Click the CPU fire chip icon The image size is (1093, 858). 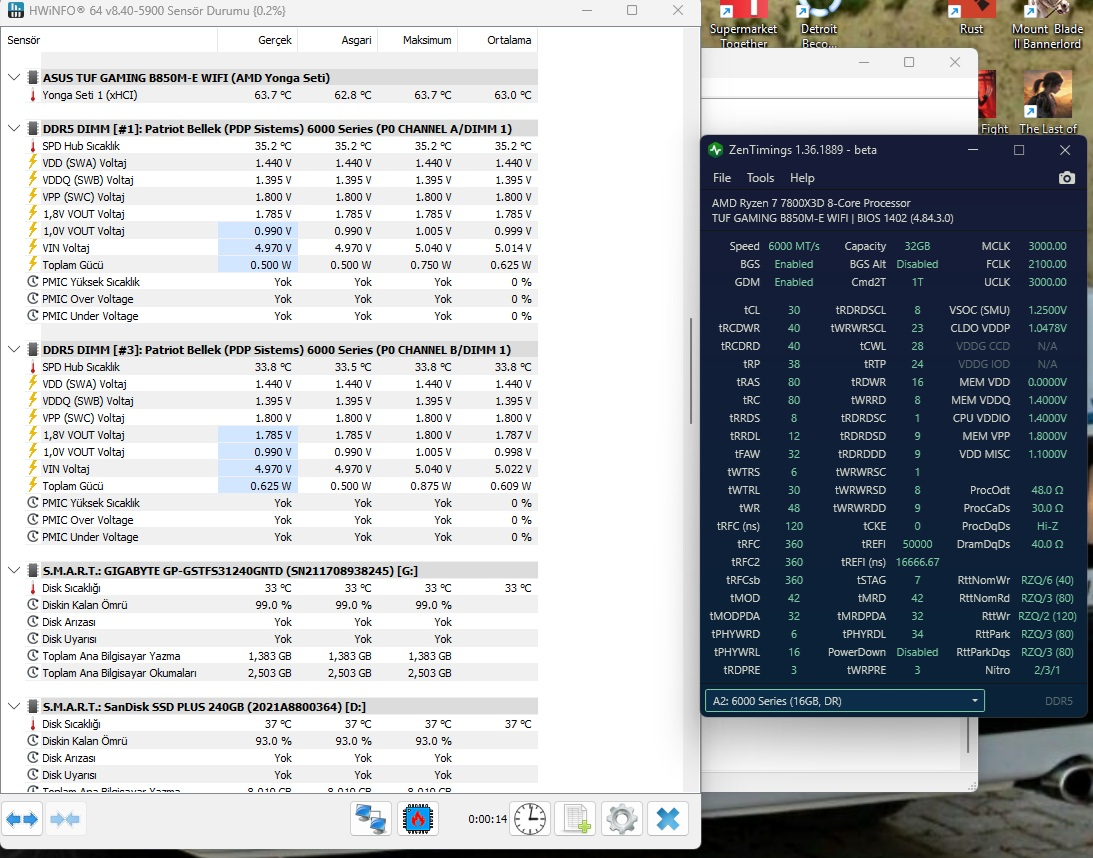(x=418, y=819)
